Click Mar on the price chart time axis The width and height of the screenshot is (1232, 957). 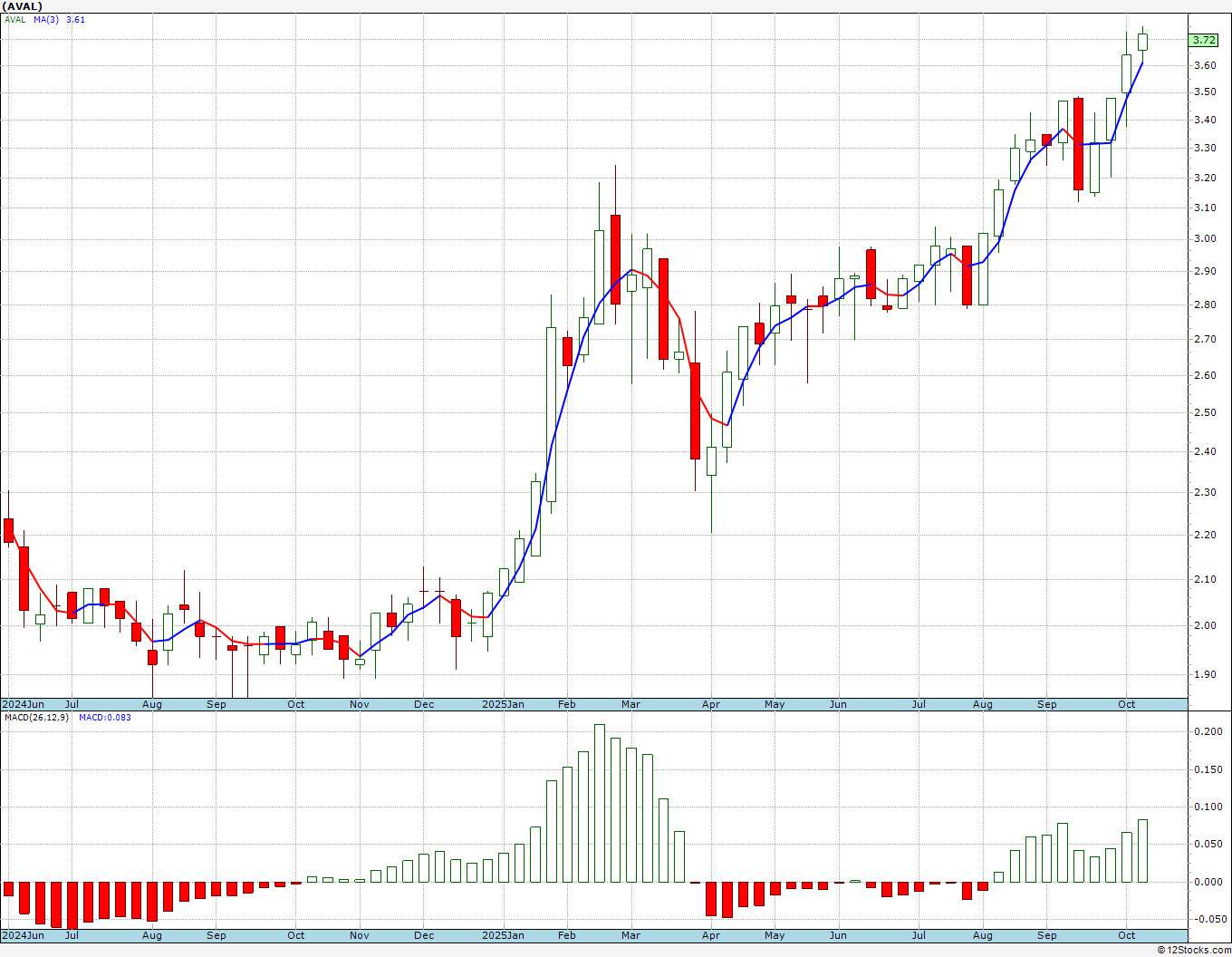click(630, 704)
